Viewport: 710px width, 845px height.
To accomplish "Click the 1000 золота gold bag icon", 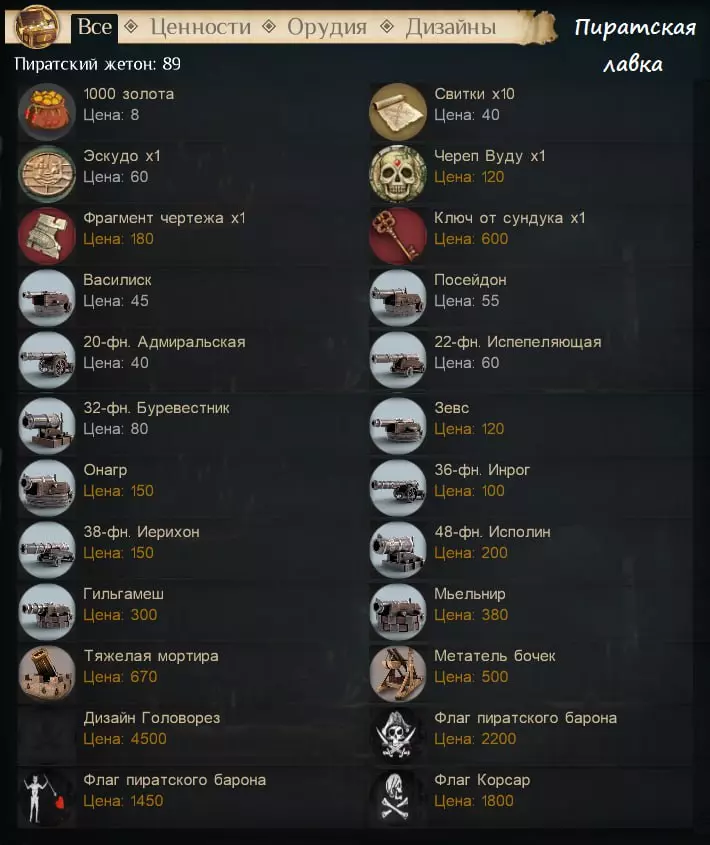I will pos(47,111).
